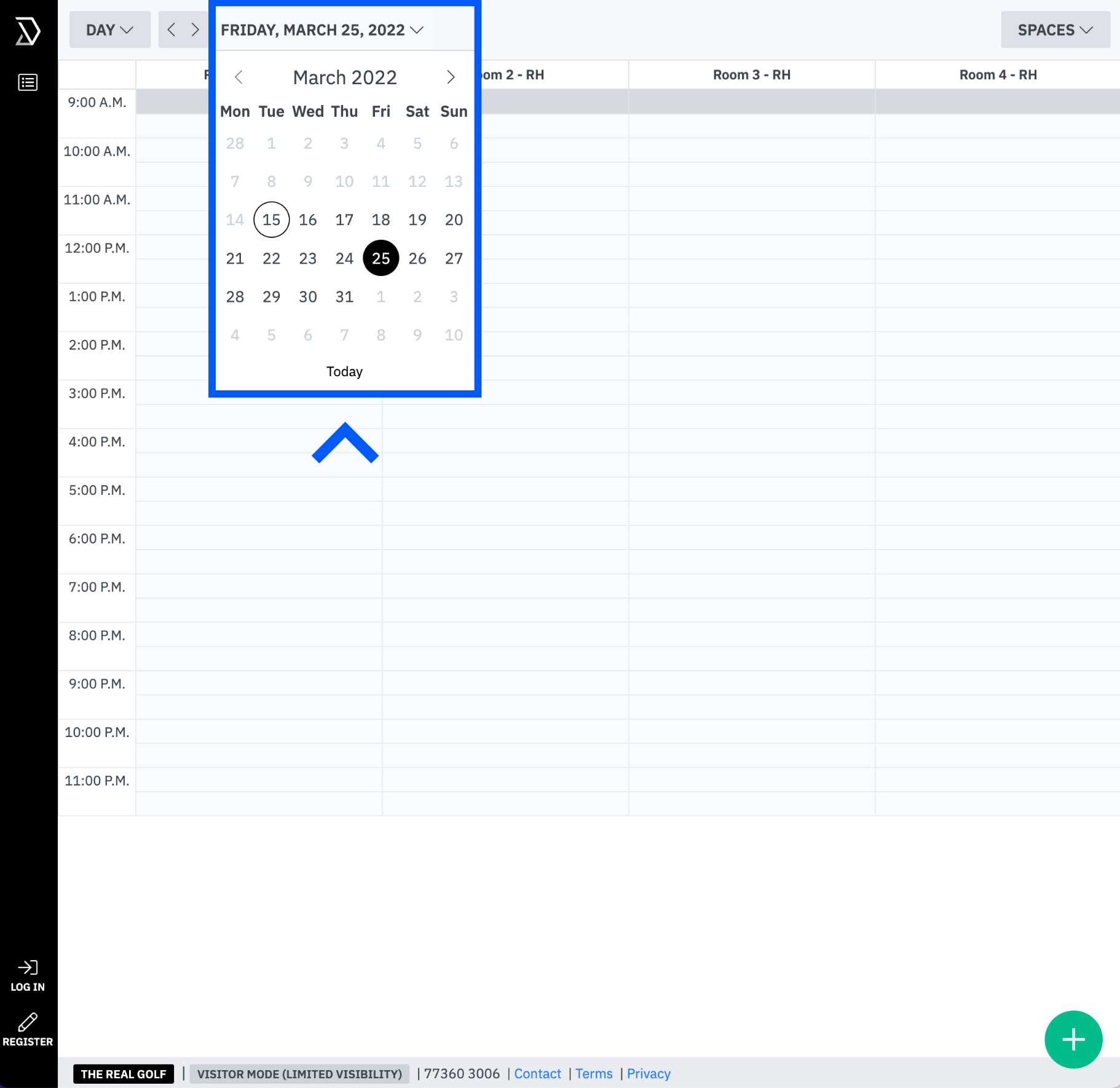Image resolution: width=1120 pixels, height=1088 pixels.
Task: Go to previous month in the calendar popup
Action: [x=239, y=77]
